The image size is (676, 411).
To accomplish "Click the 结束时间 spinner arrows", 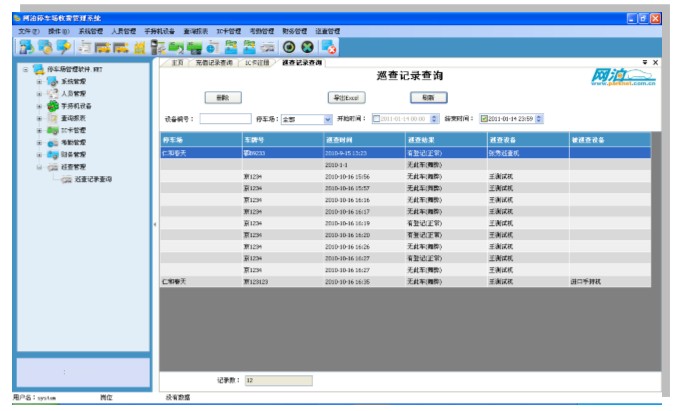I will click(x=539, y=119).
